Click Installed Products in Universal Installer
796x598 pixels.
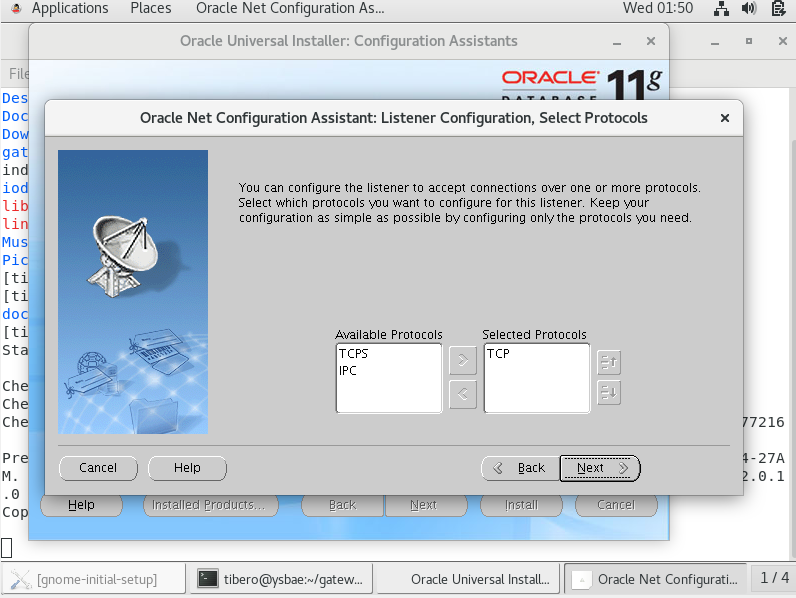pos(211,505)
